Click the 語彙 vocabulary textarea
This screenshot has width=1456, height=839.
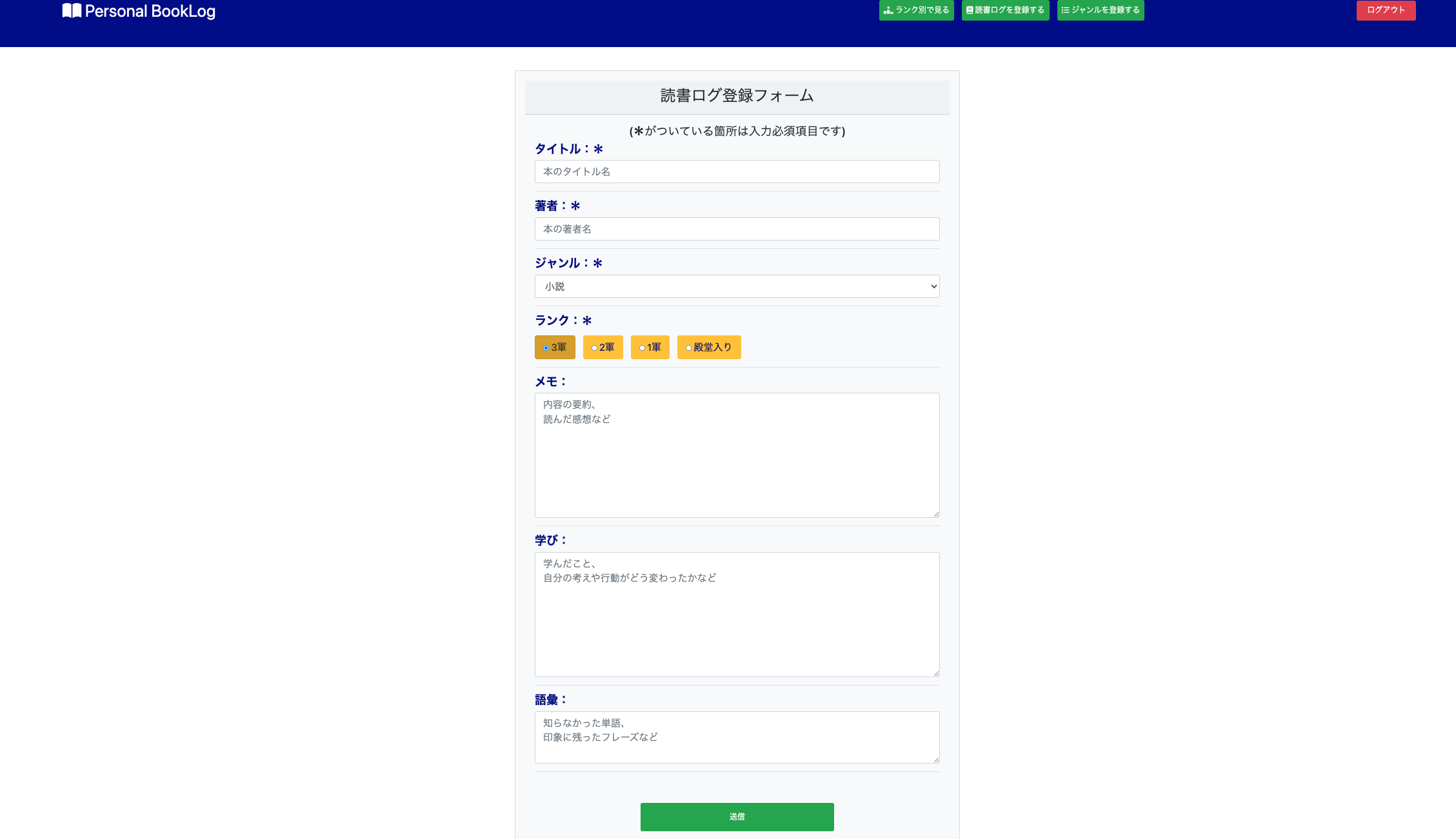click(x=737, y=737)
